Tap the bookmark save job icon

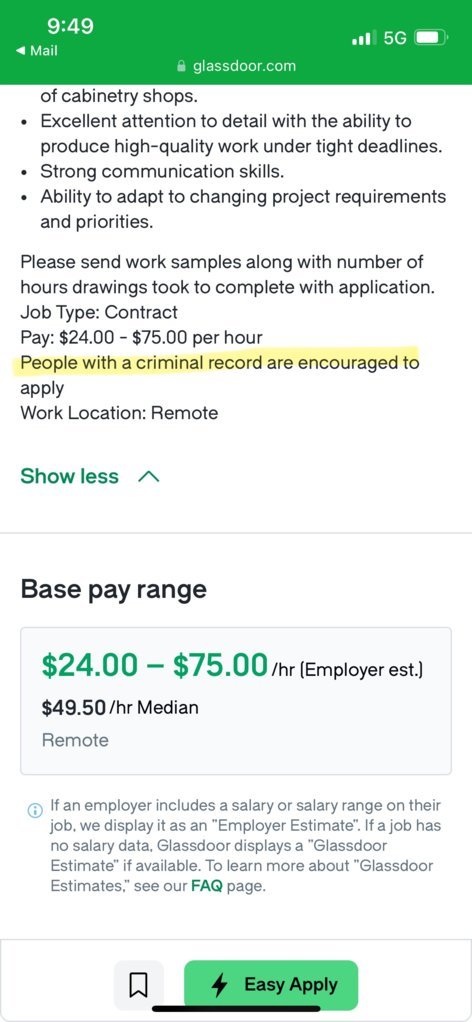click(x=138, y=985)
